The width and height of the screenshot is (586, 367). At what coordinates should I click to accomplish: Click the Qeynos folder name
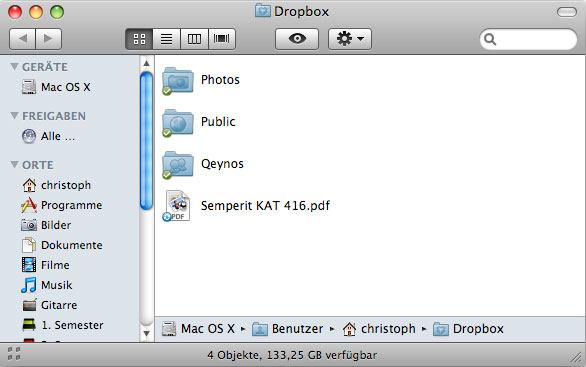coord(222,164)
